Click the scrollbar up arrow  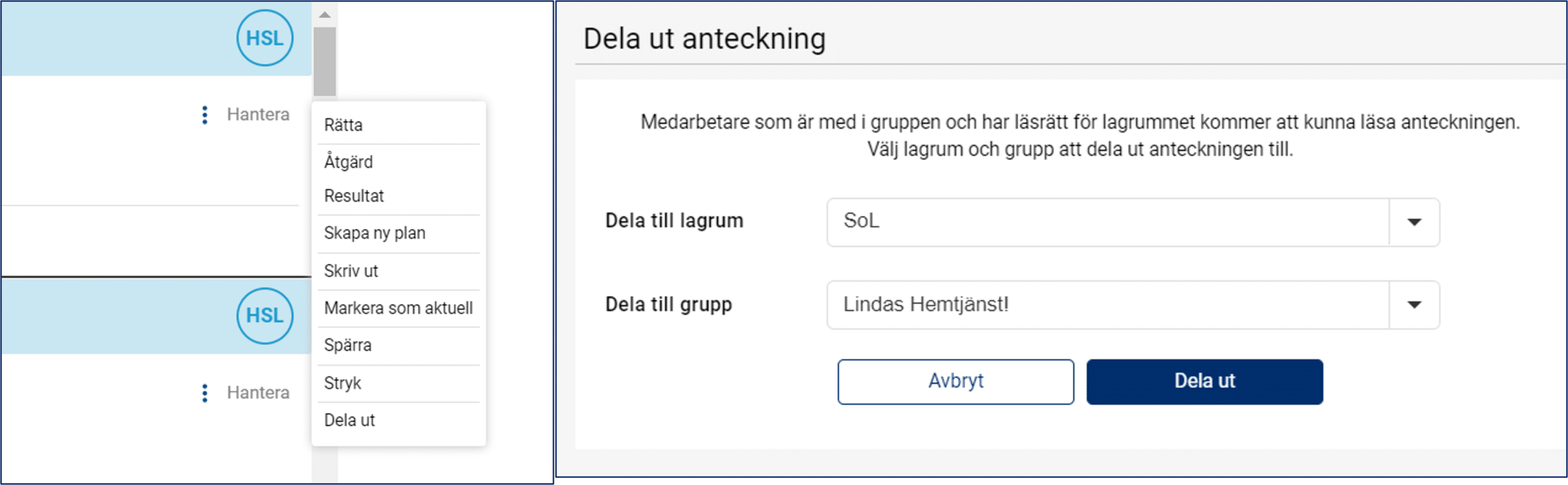point(325,14)
